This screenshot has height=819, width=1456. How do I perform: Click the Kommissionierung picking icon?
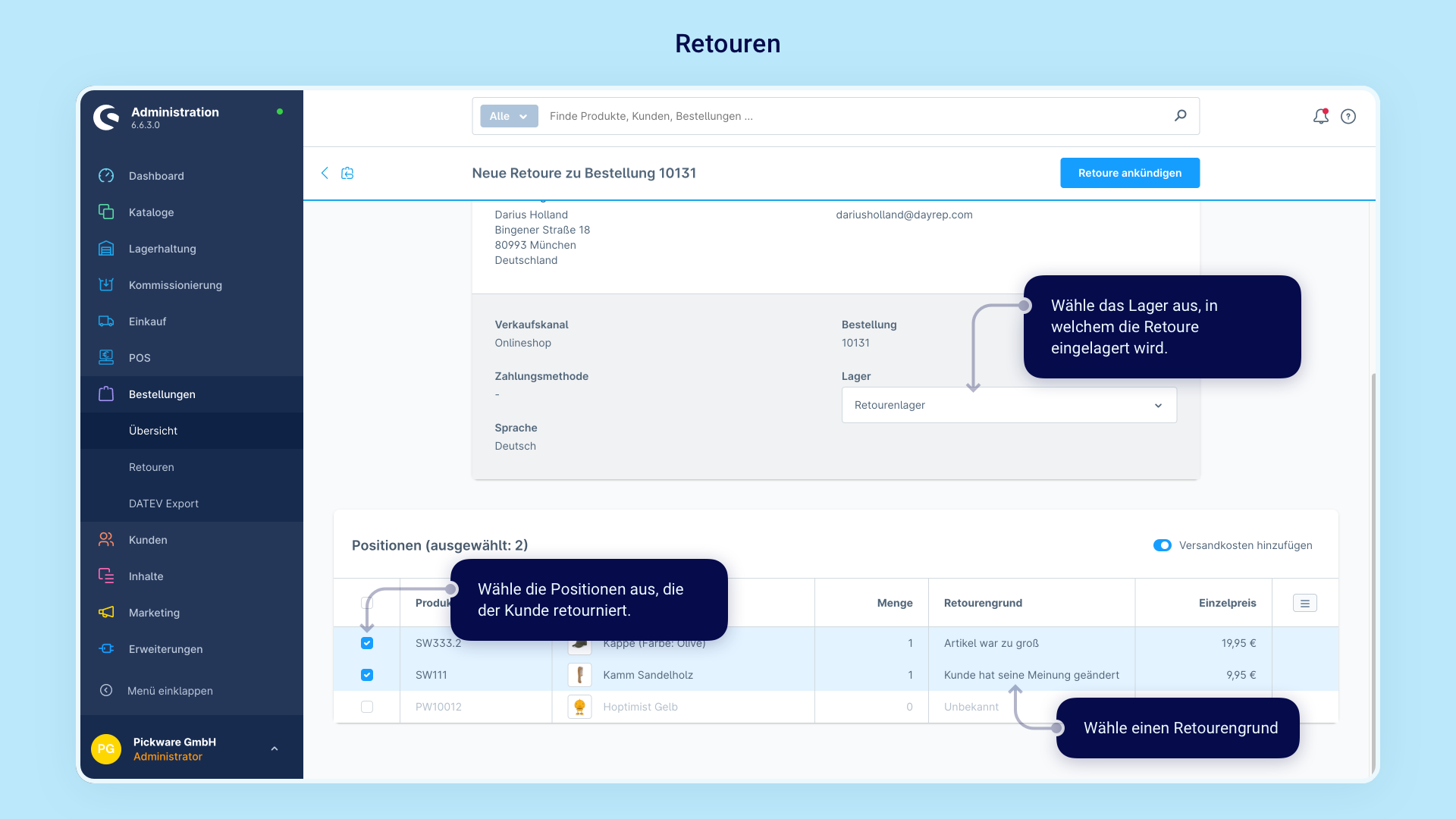coord(106,285)
